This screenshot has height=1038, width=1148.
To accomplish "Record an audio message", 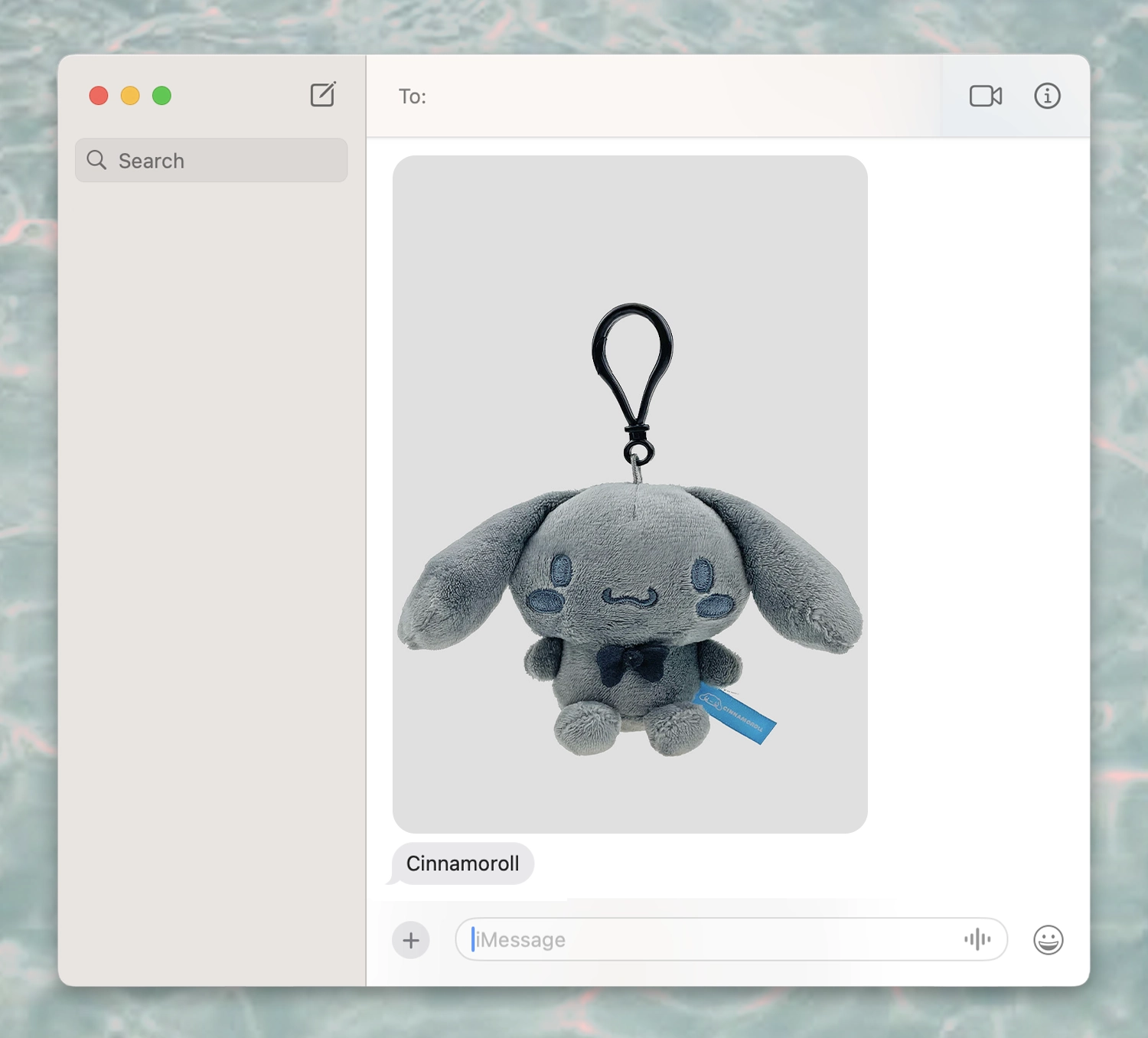I will click(977, 939).
